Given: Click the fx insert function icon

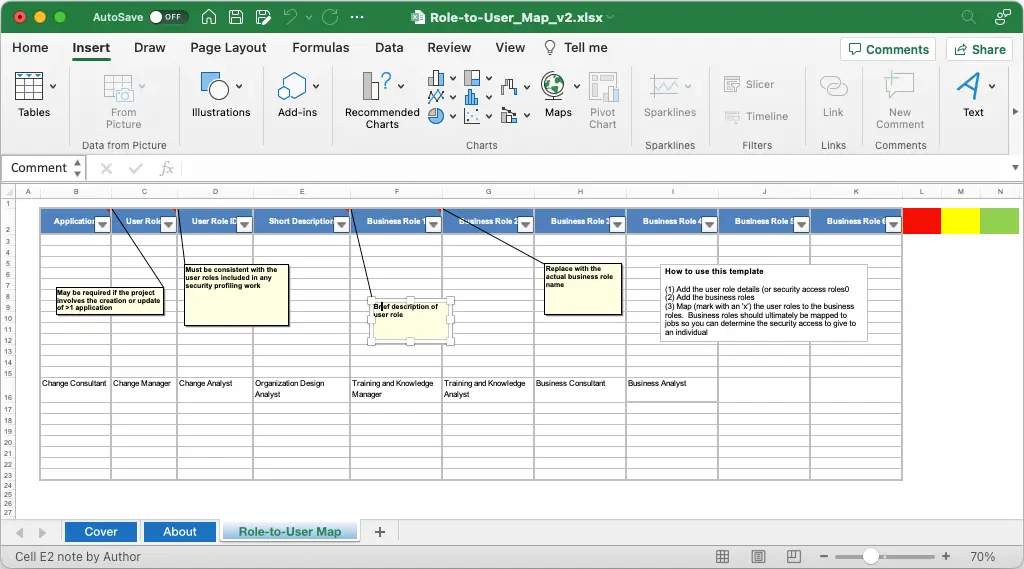Looking at the screenshot, I should coord(167,169).
